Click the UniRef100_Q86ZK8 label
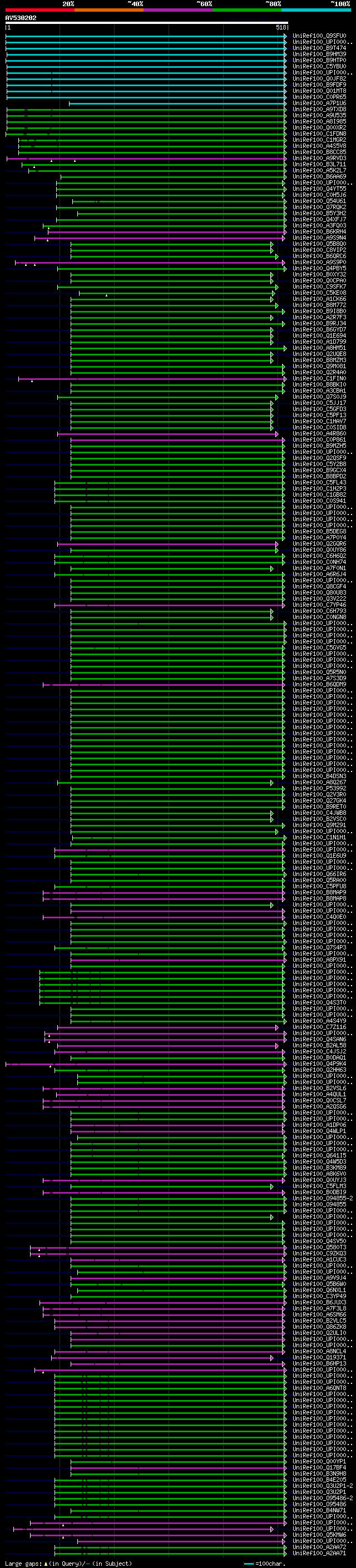Image resolution: width=356 pixels, height=1568 pixels. (319, 1327)
